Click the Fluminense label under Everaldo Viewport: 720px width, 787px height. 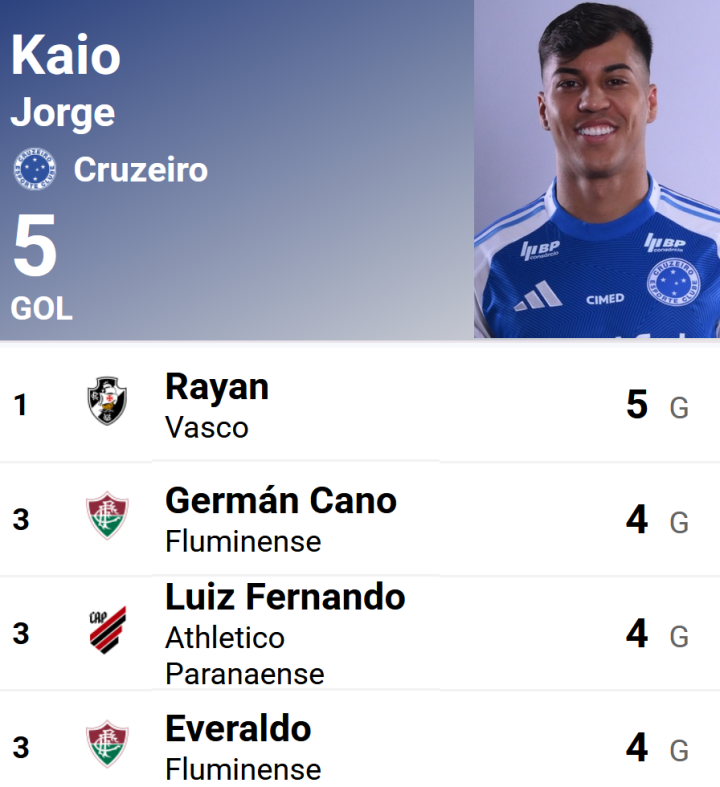243,769
